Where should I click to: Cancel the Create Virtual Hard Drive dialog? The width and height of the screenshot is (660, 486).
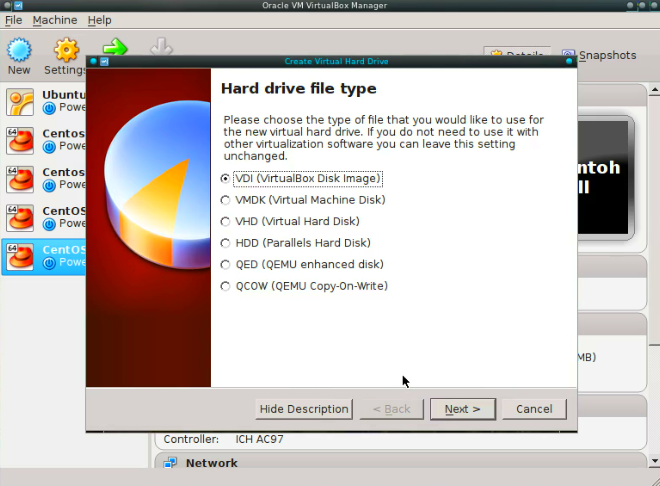coord(534,409)
